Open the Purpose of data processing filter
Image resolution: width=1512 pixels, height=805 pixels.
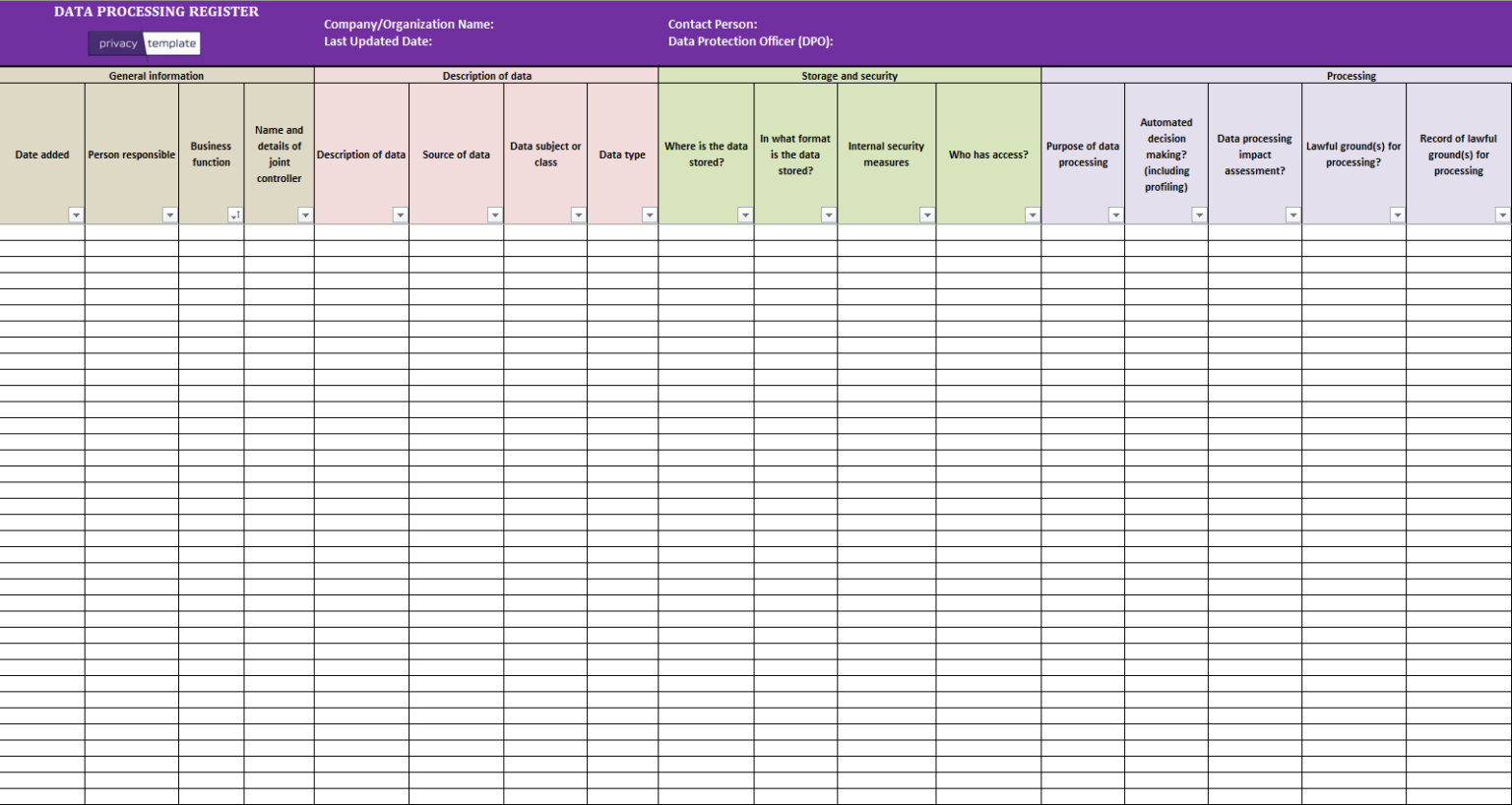(x=1115, y=215)
